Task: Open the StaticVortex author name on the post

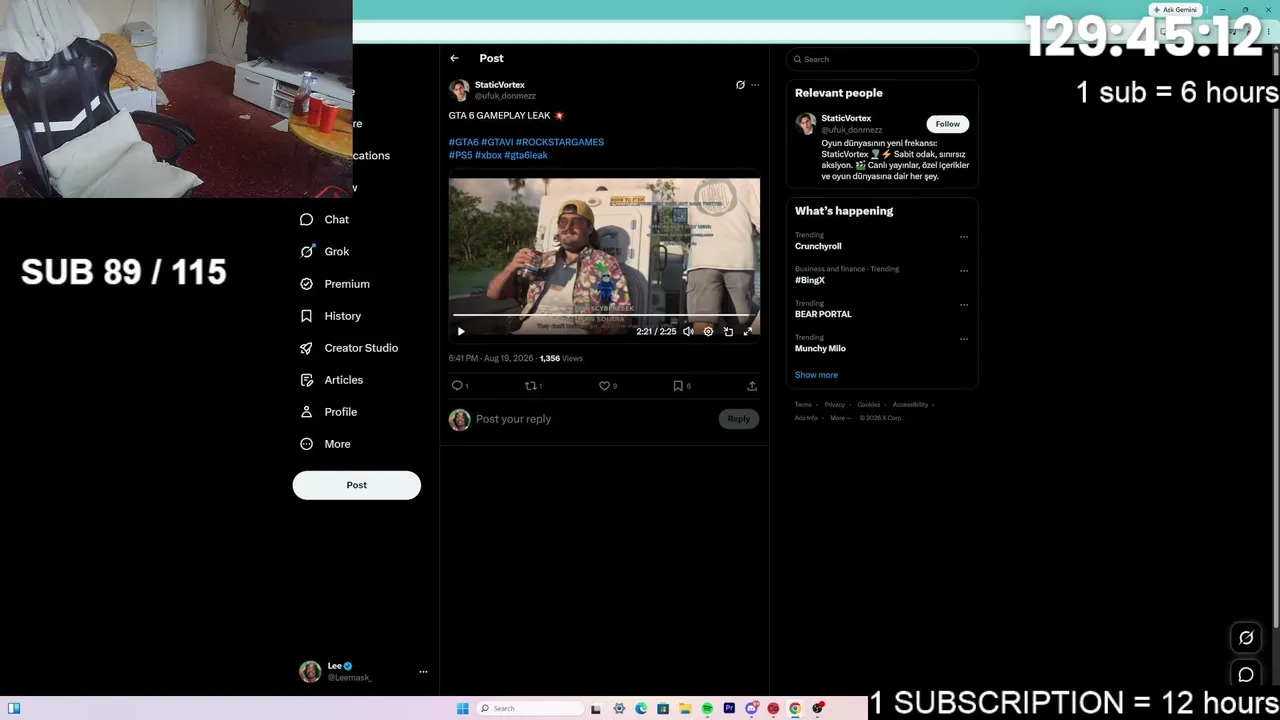Action: 500,85
